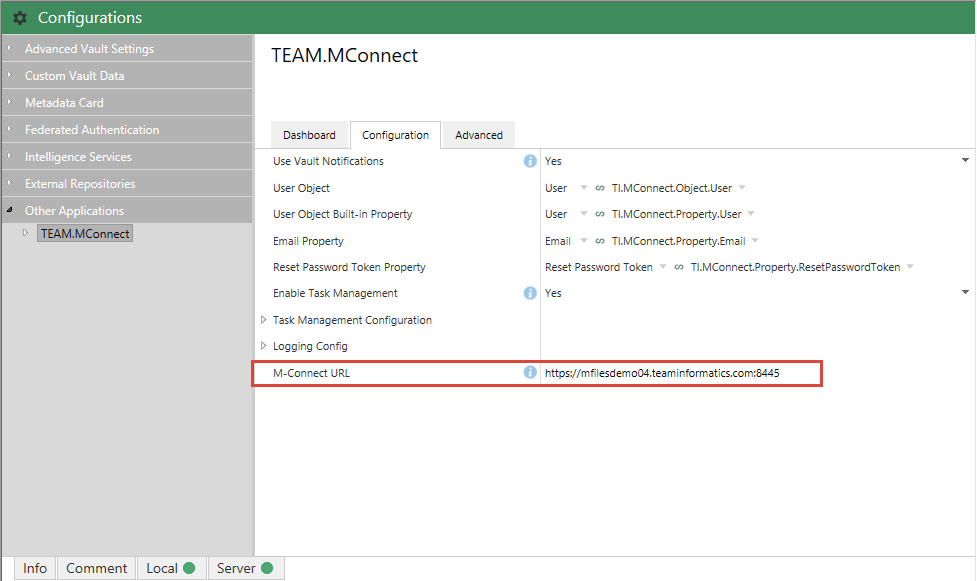
Task: Expand the Federated Authentication node
Action: 10,130
